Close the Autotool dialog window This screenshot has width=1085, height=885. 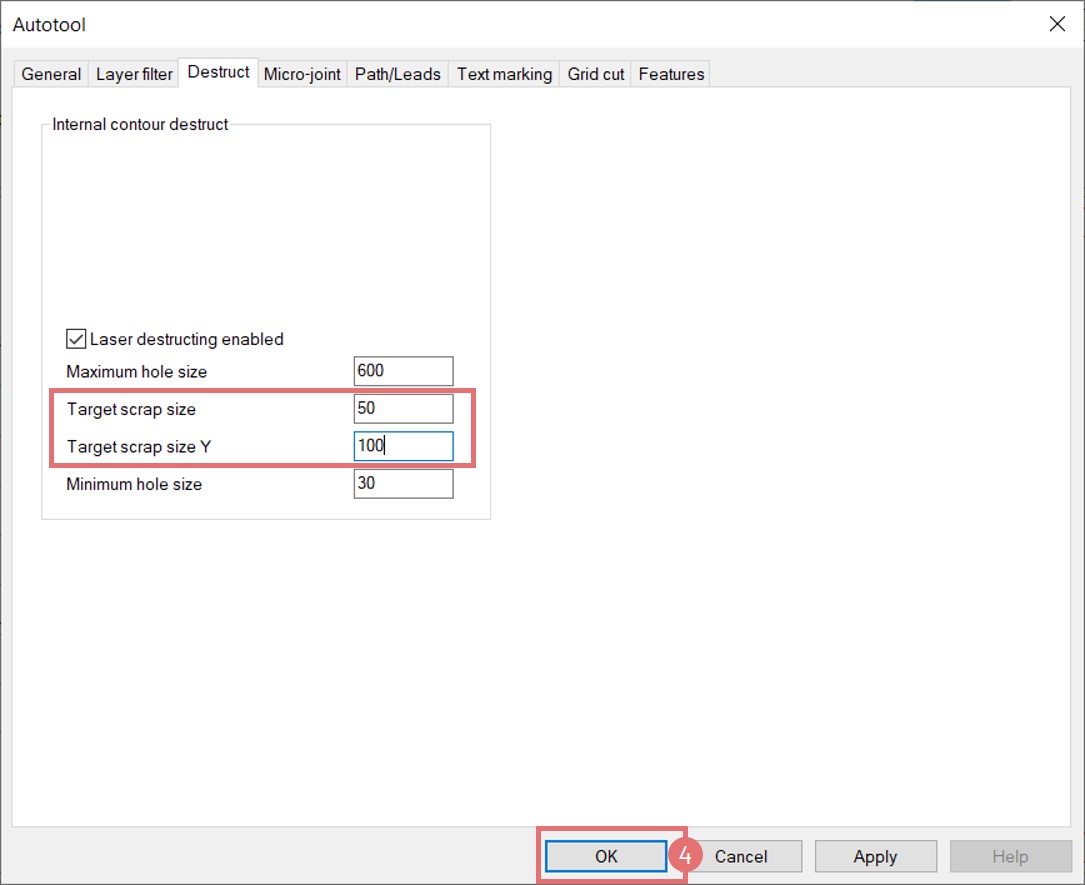(x=1056, y=24)
